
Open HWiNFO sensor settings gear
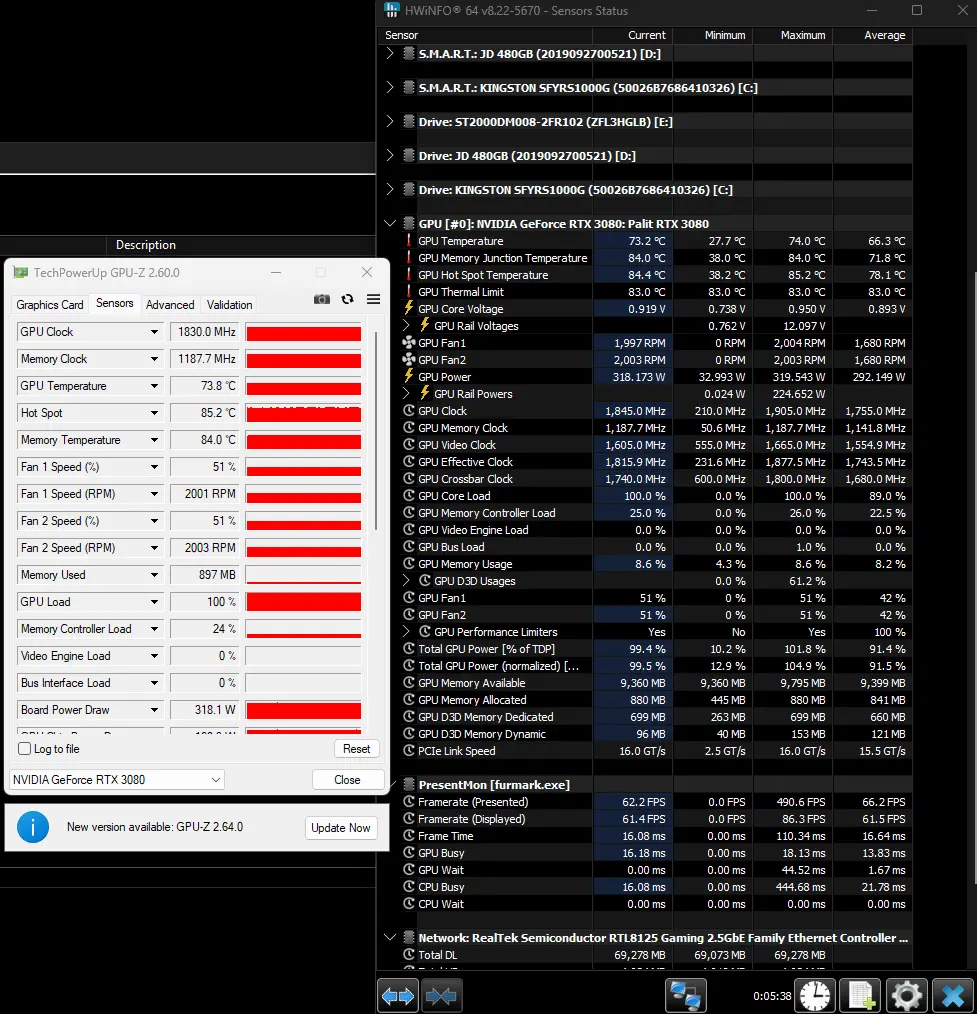[x=907, y=996]
